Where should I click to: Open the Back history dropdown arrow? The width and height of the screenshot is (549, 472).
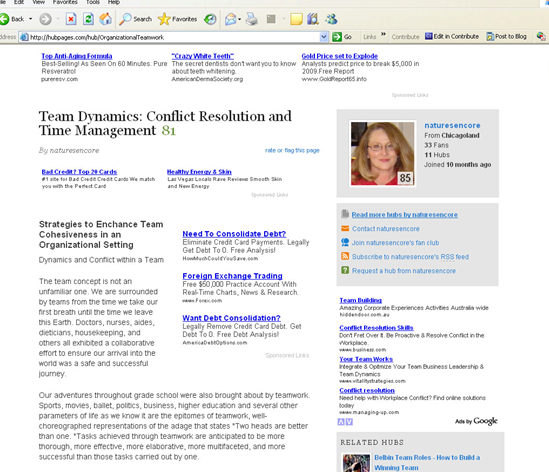30,19
